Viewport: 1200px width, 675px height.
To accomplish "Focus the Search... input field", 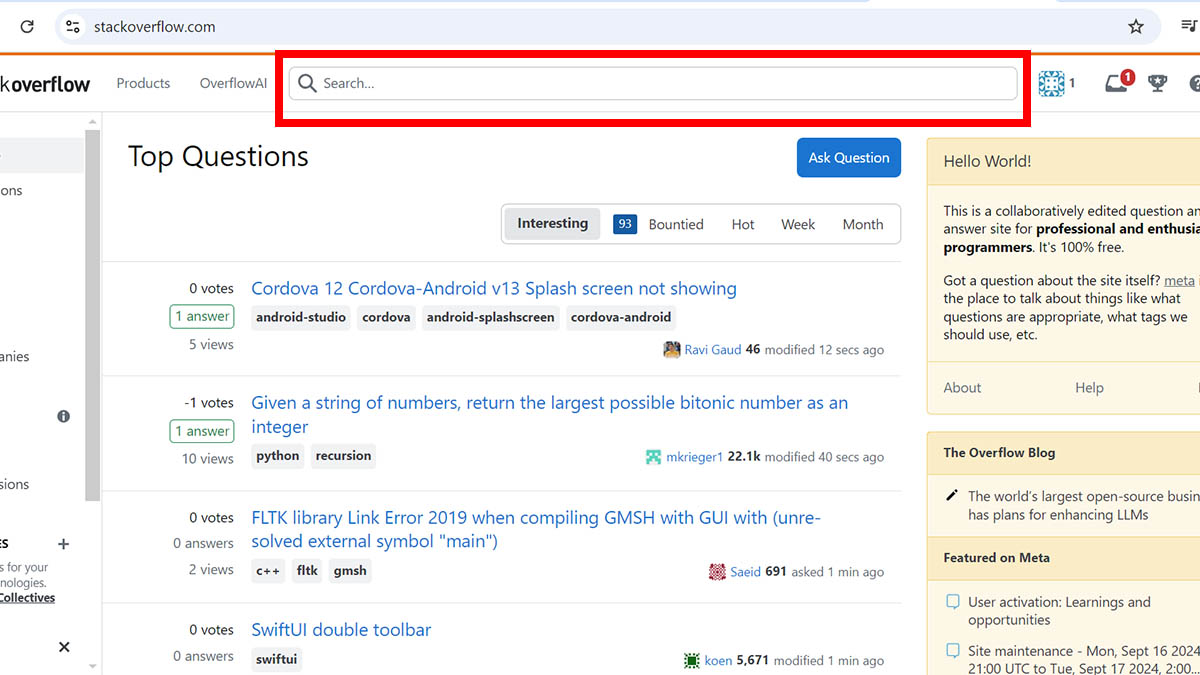I will 653,83.
